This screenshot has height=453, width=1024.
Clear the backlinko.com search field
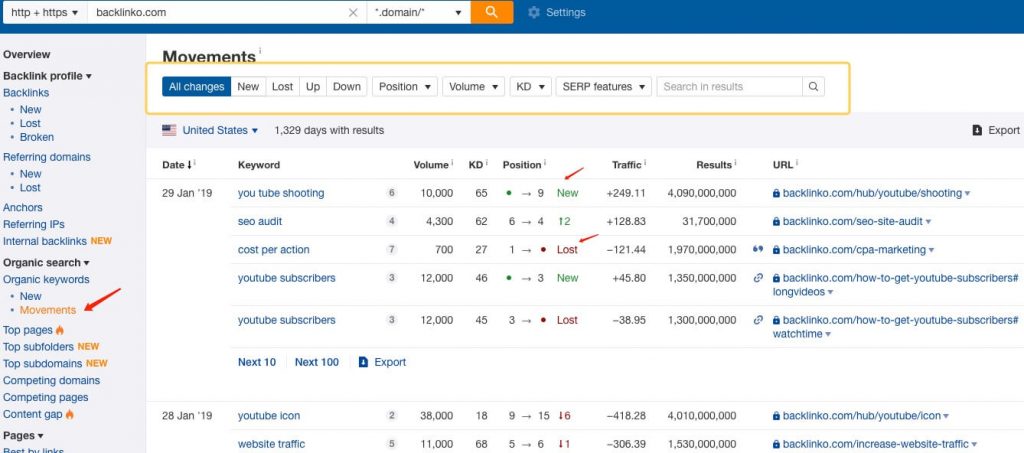353,12
